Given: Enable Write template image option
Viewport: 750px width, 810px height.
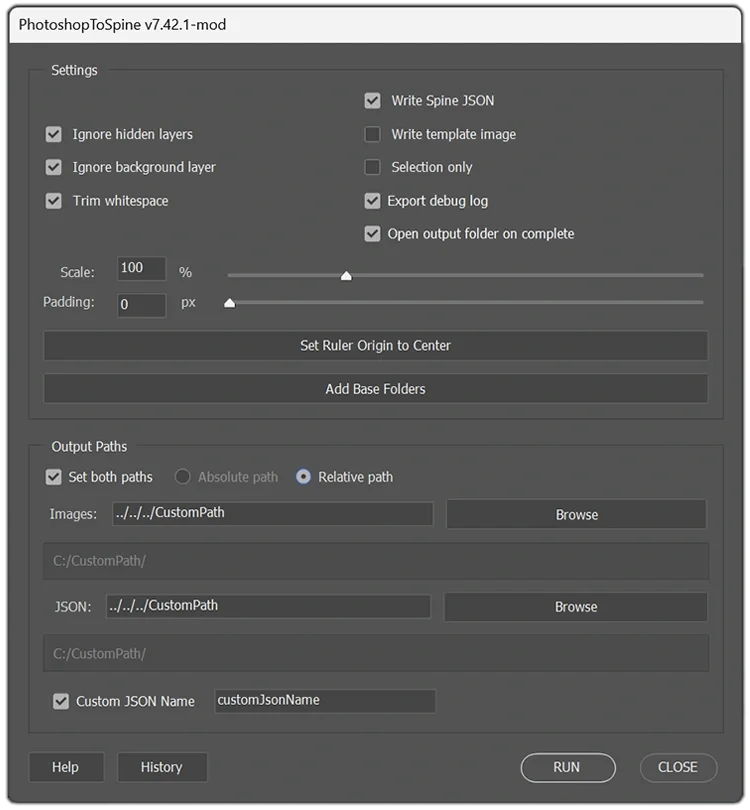Looking at the screenshot, I should 372,134.
